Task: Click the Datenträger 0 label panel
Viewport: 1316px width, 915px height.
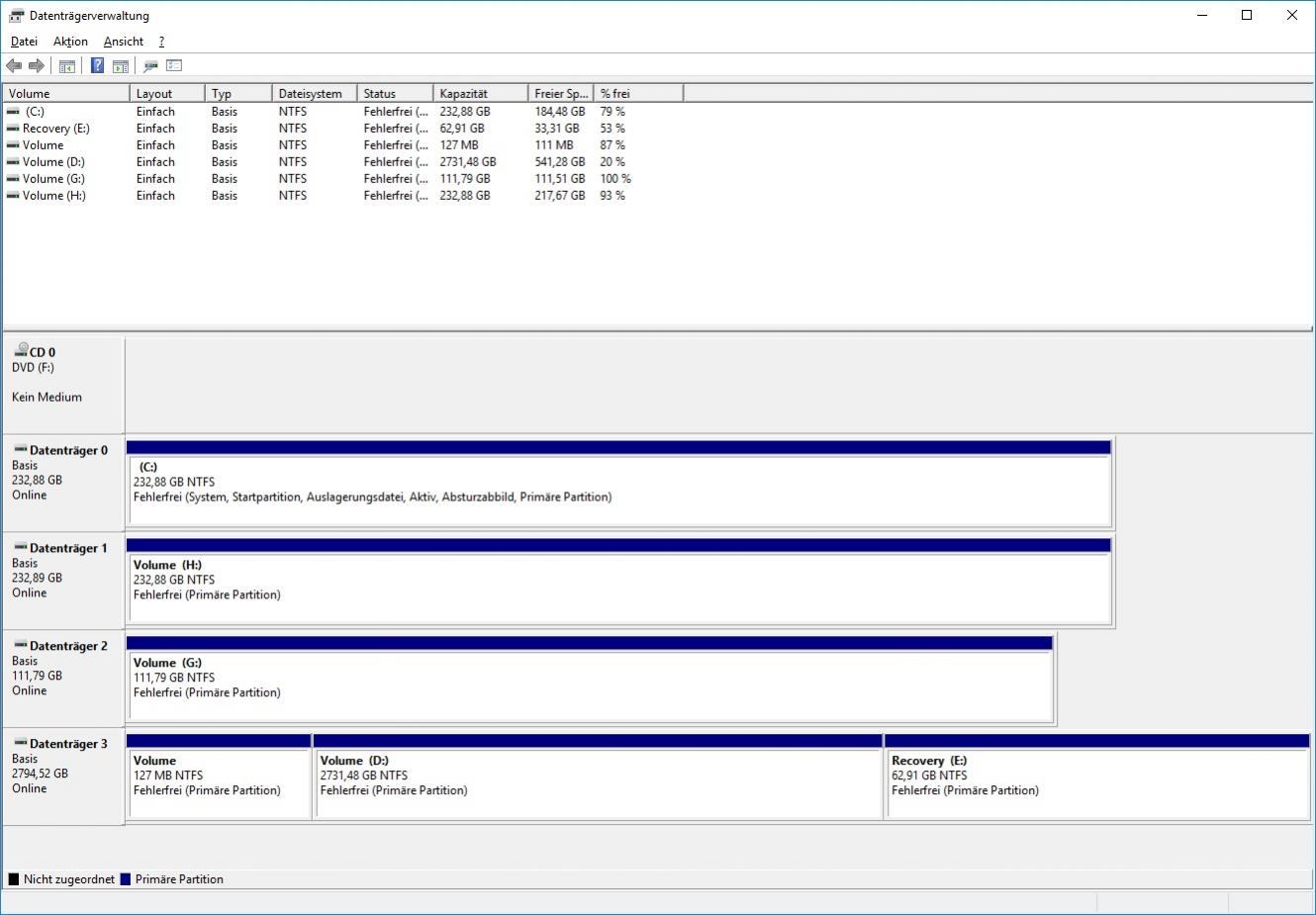Action: click(x=63, y=484)
